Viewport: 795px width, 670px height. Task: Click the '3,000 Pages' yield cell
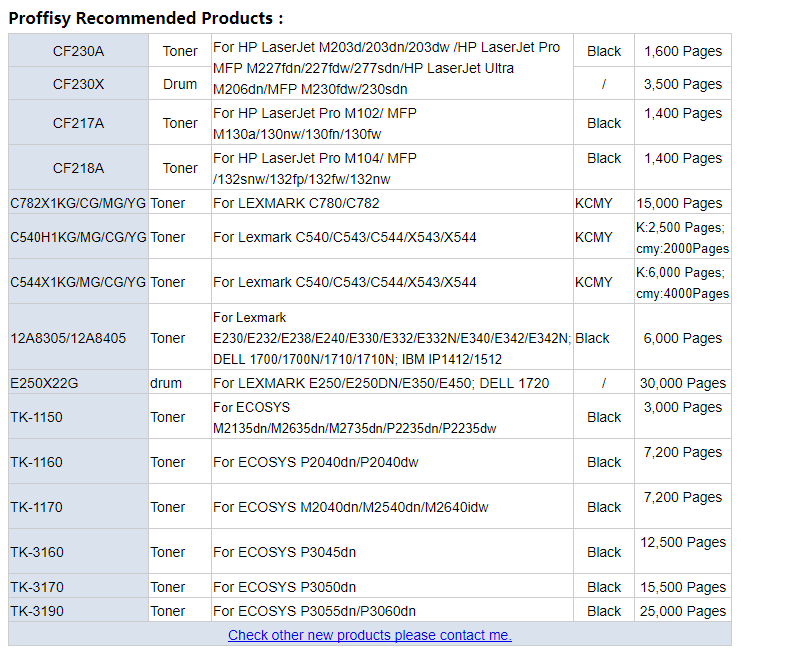pyautogui.click(x=682, y=416)
